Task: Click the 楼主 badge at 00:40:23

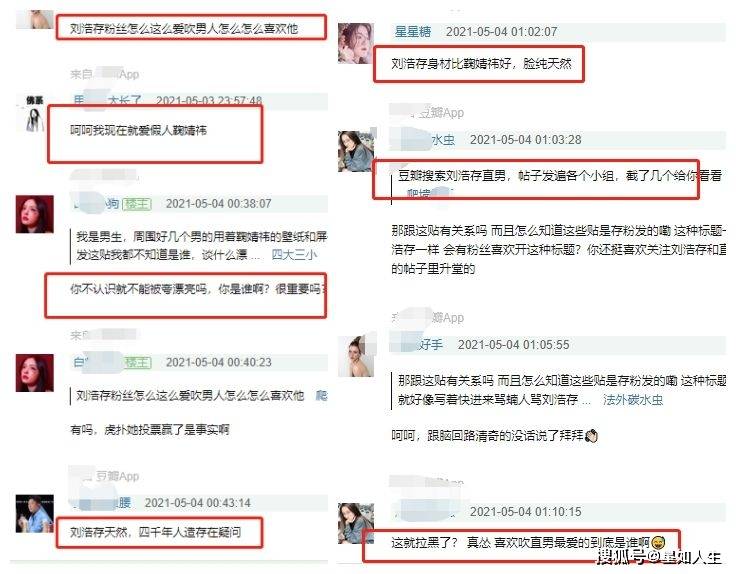Action: click(138, 362)
